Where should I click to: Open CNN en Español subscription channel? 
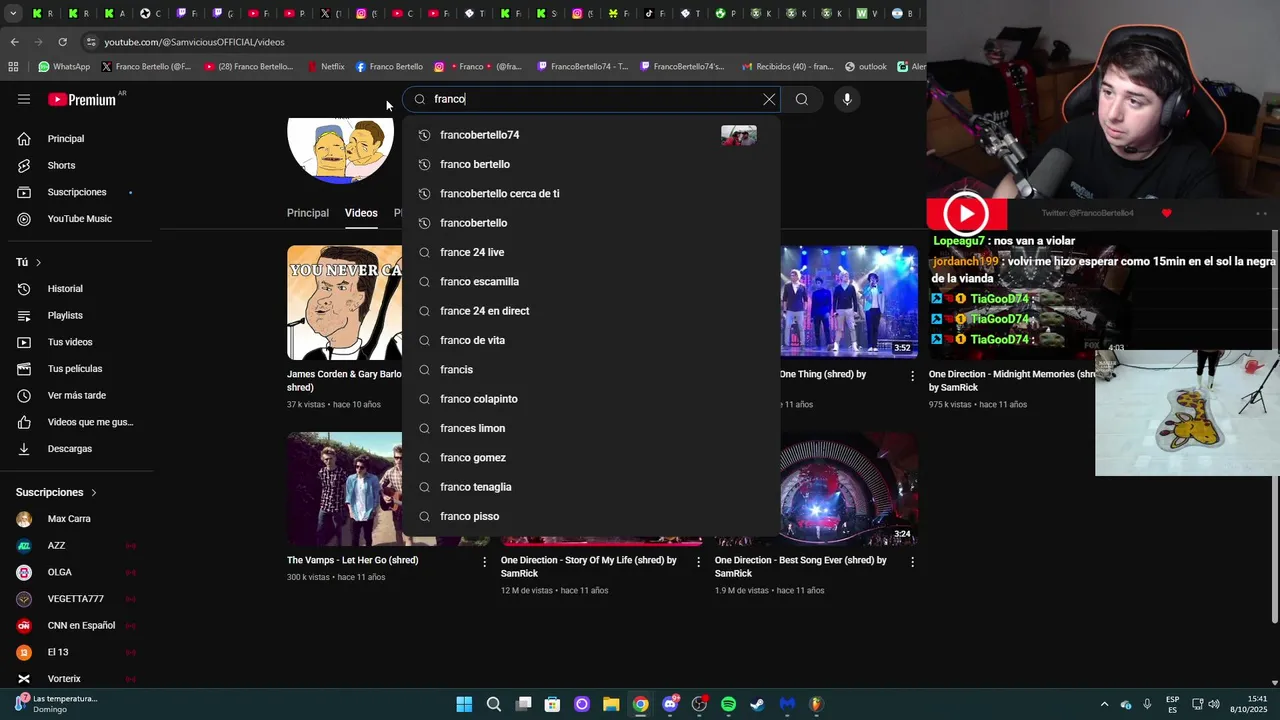[76, 626]
